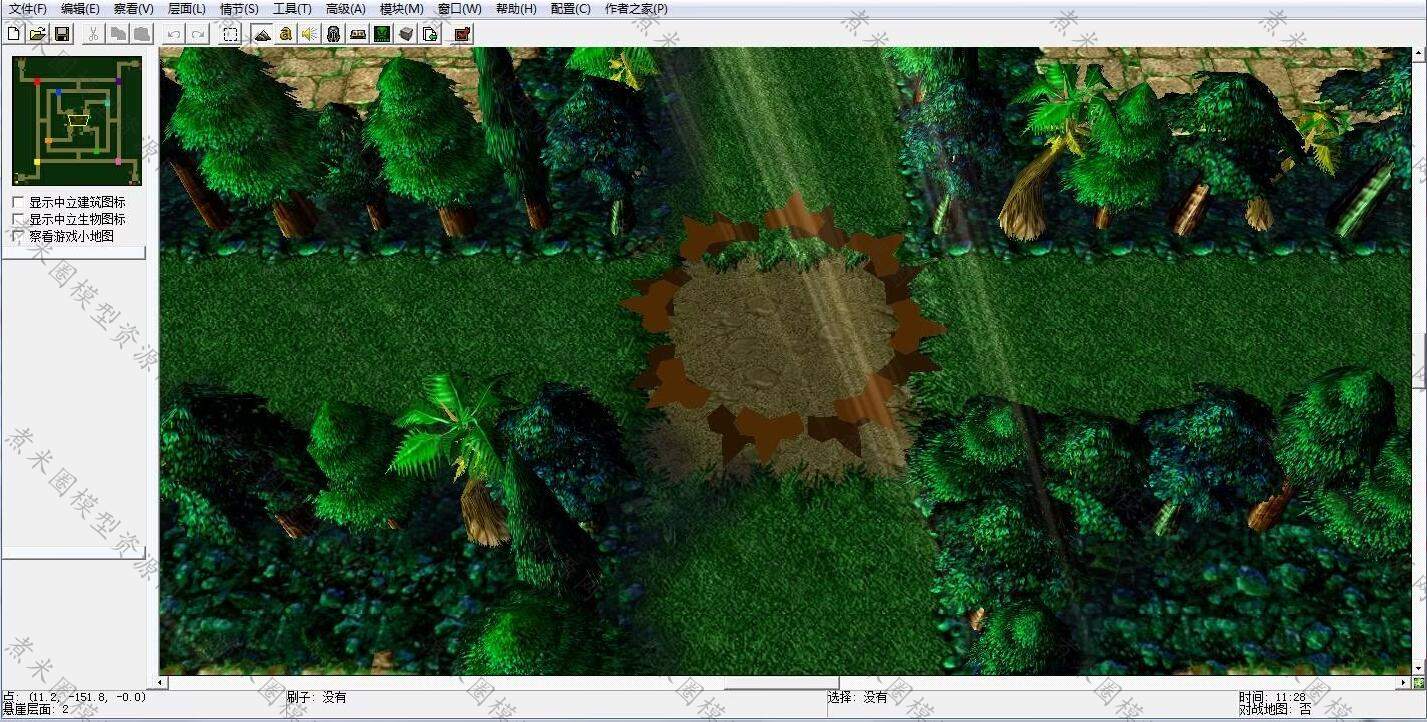Click the Paste toolbar icon
The image size is (1427, 722).
[142, 34]
